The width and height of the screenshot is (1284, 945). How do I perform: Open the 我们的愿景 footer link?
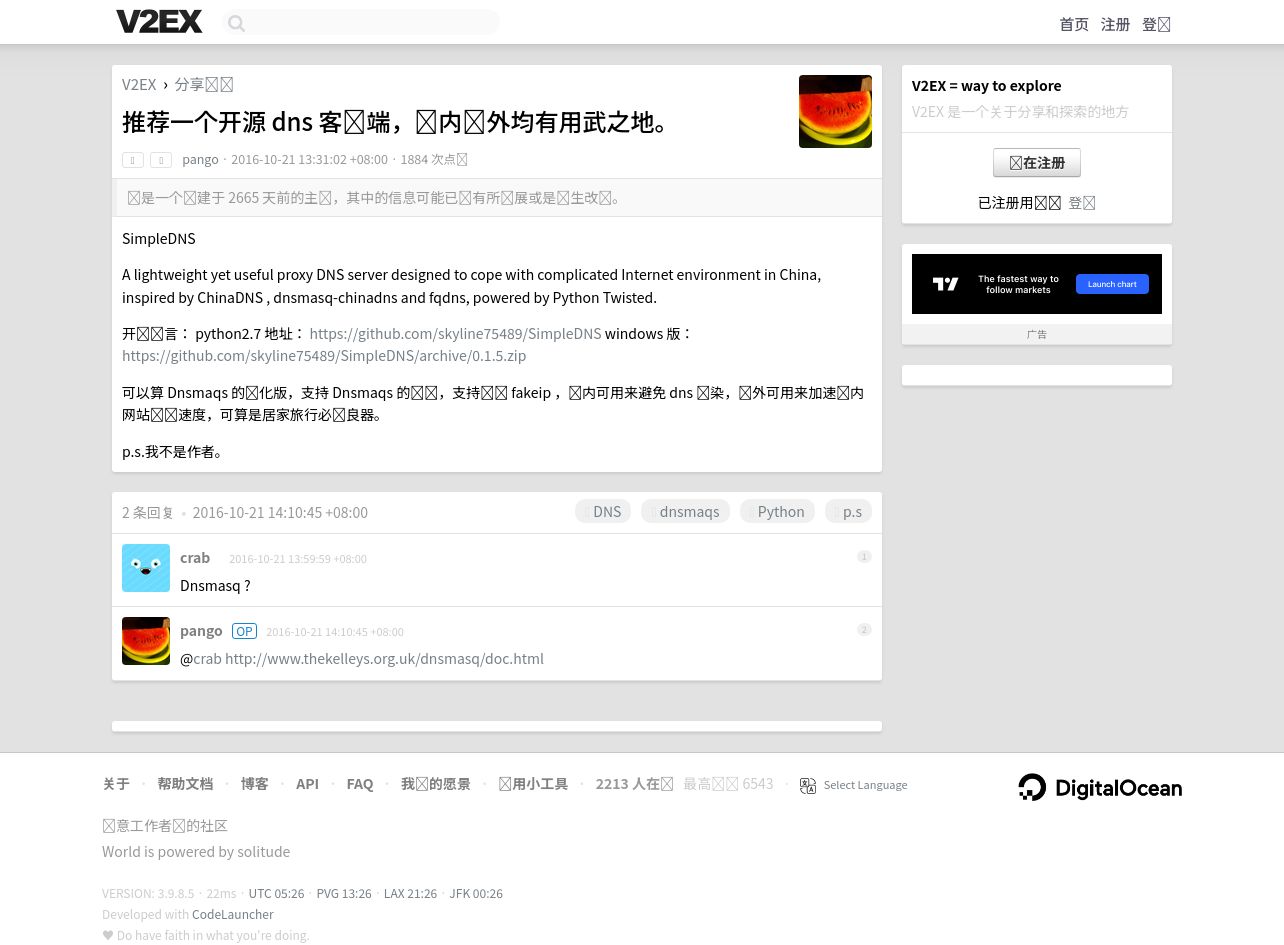click(436, 784)
